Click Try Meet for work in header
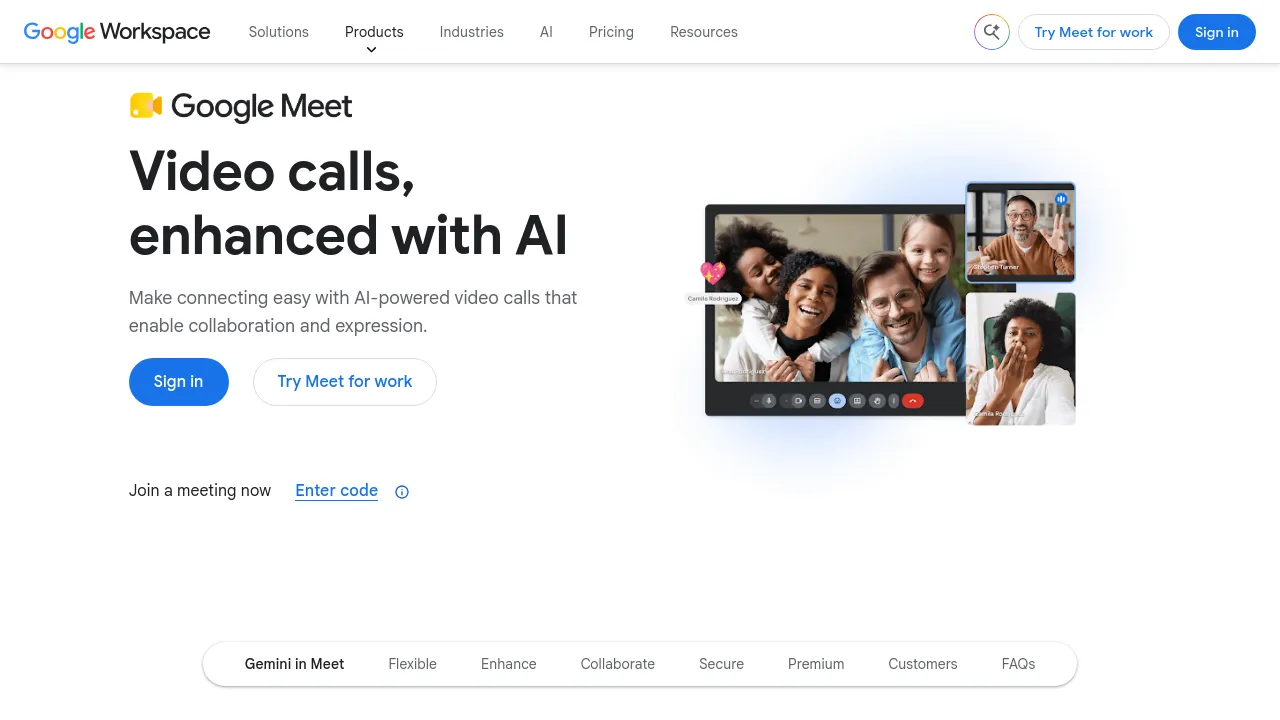The image size is (1280, 720). (x=1094, y=32)
